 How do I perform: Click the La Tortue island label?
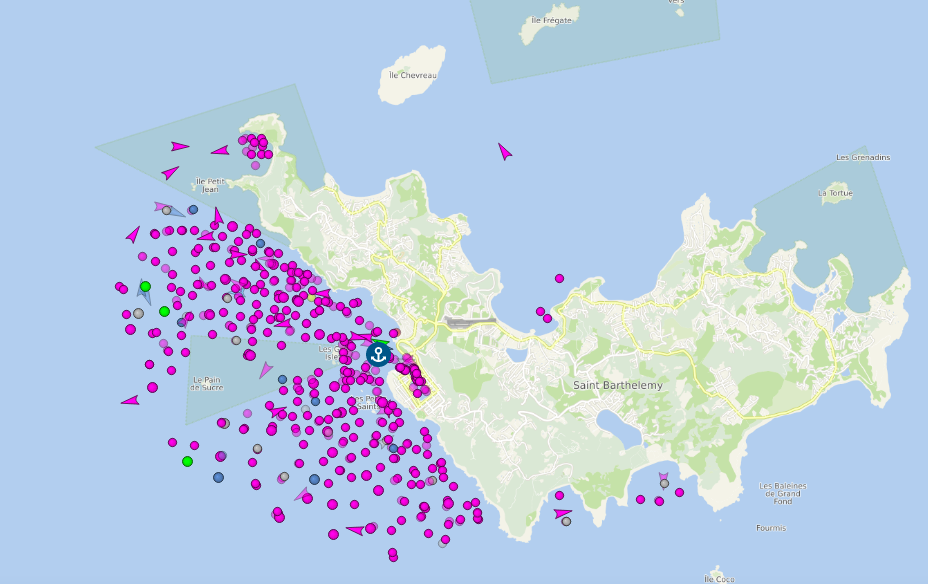tap(835, 193)
